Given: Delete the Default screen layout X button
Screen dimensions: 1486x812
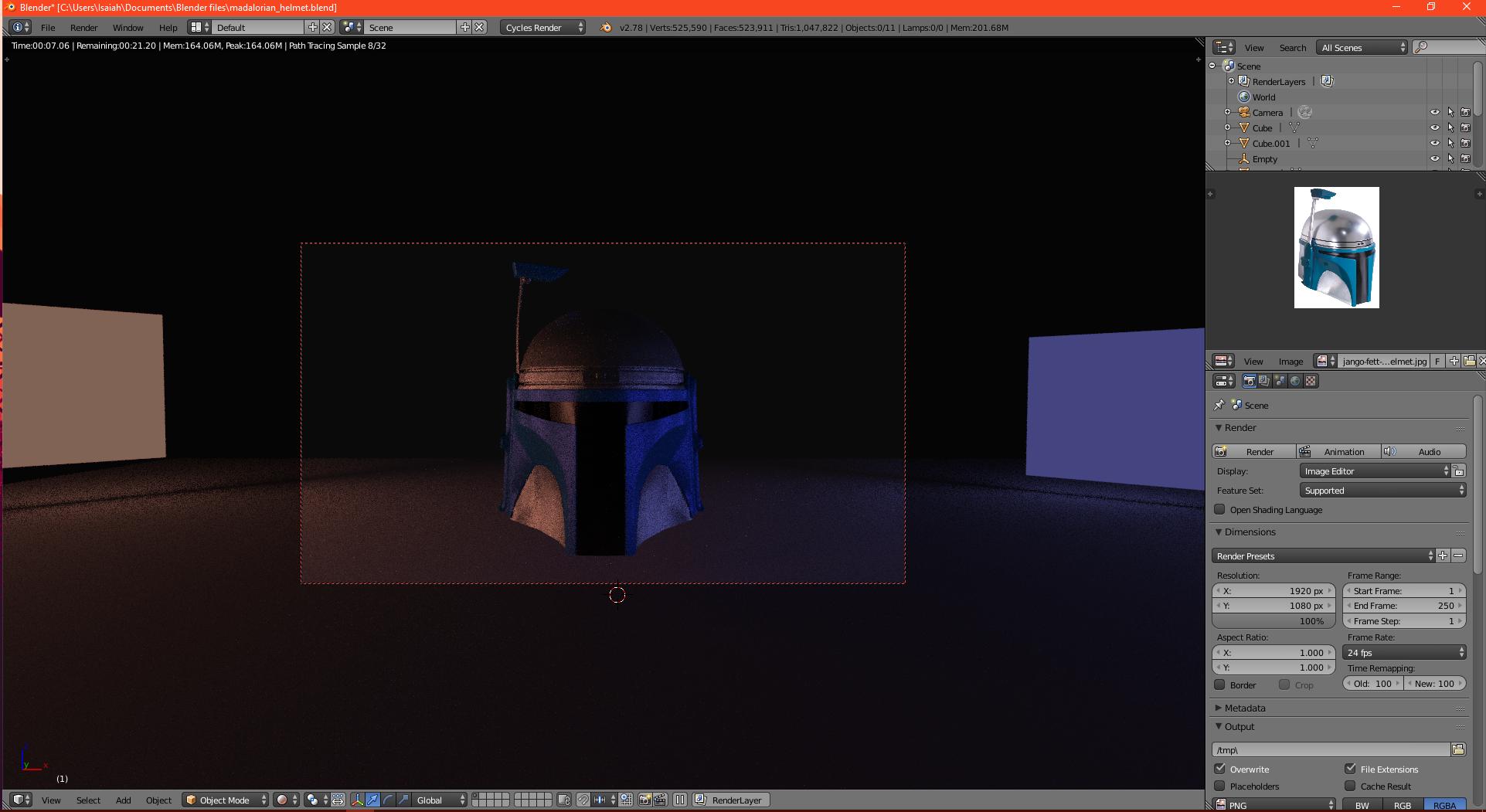Looking at the screenshot, I should (327, 27).
